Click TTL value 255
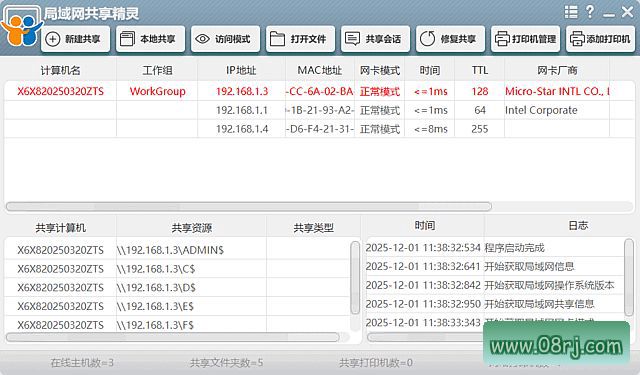Image resolution: width=640 pixels, height=375 pixels. (x=480, y=129)
